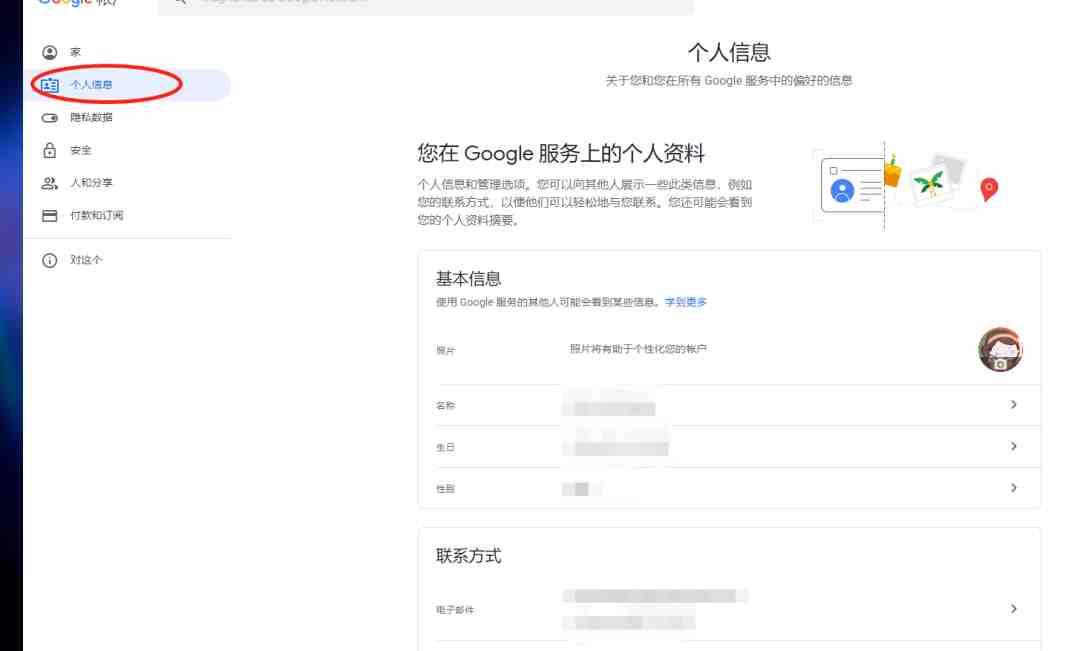Click the 基本信息 card heading
The height and width of the screenshot is (651, 1080).
(468, 279)
